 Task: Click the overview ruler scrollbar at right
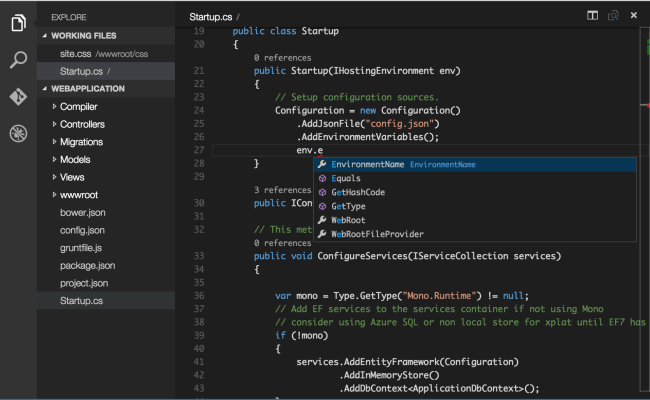[645, 209]
